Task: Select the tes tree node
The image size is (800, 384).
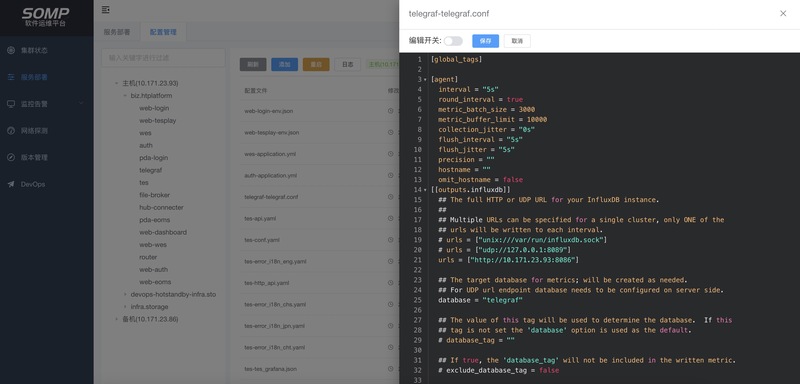Action: tap(144, 183)
